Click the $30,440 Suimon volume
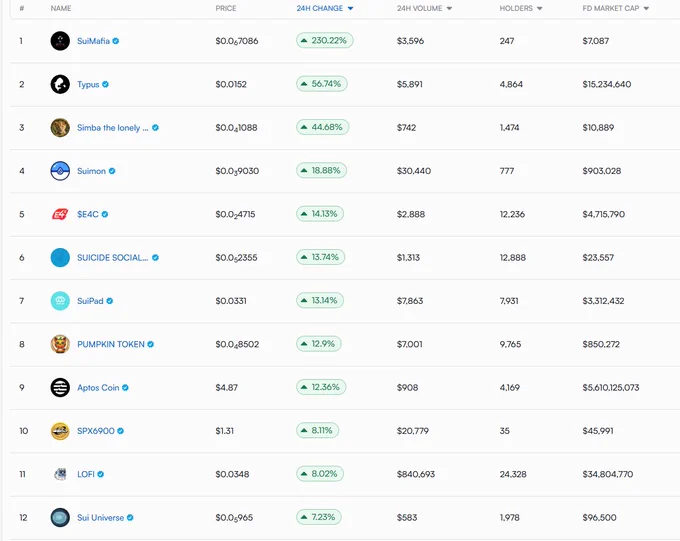 [414, 171]
